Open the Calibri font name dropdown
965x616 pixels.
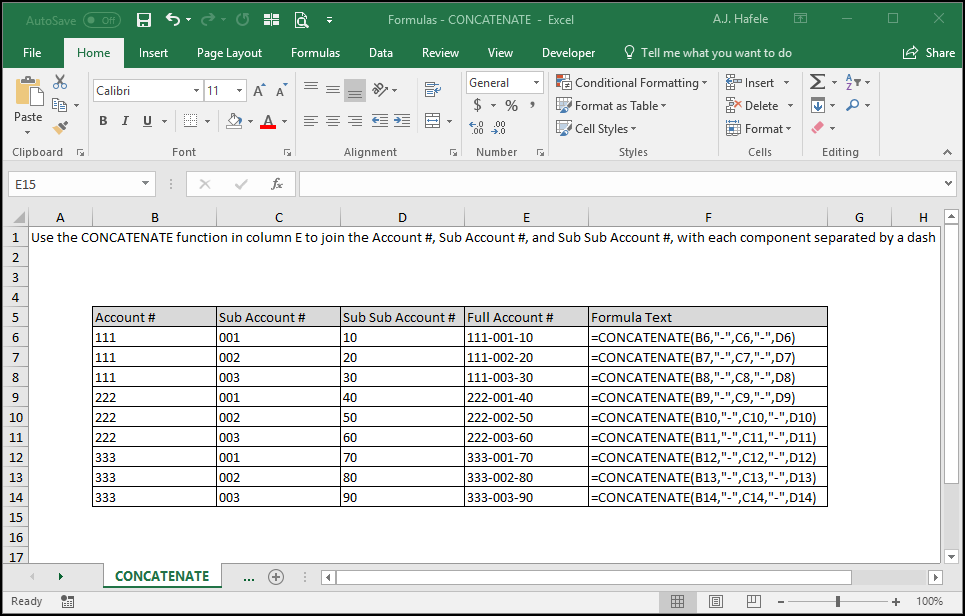(196, 90)
